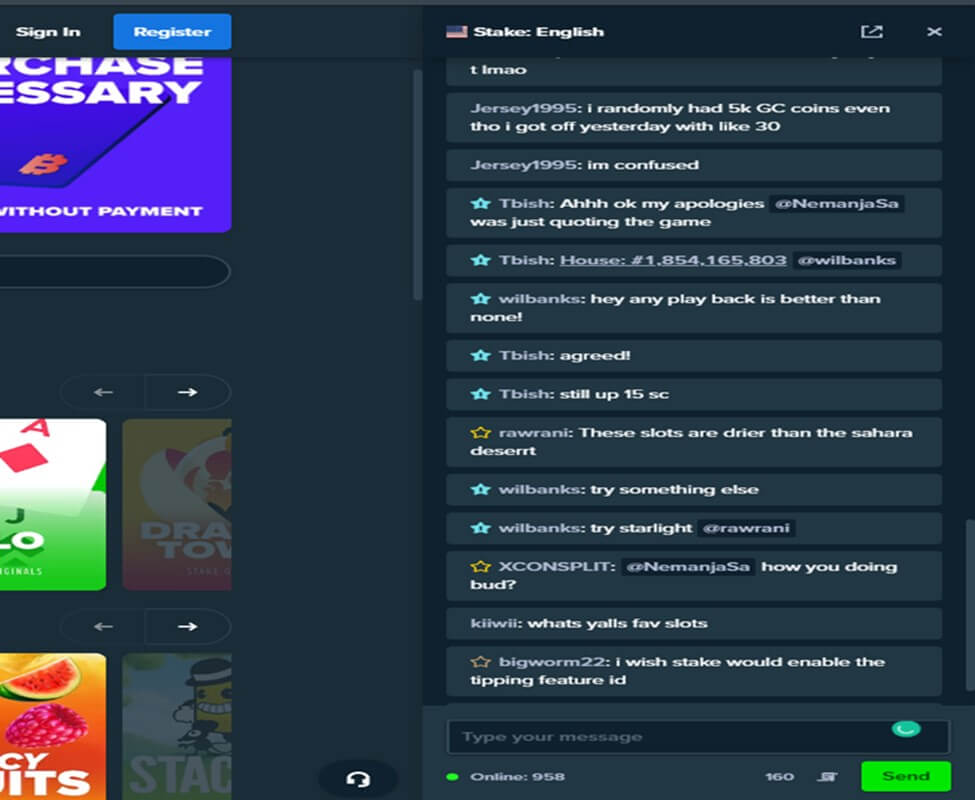Viewport: 975px width, 800px height.
Task: Open the Dragon Tower game thumbnail
Action: tap(177, 504)
